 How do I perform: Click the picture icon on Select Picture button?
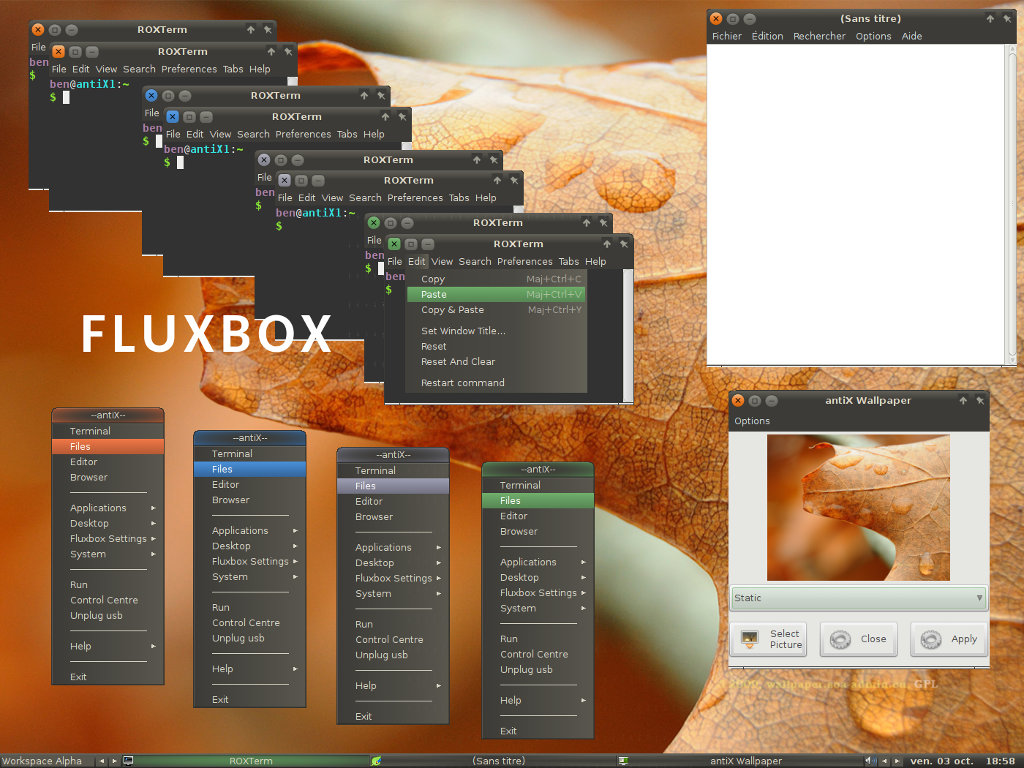coord(750,639)
